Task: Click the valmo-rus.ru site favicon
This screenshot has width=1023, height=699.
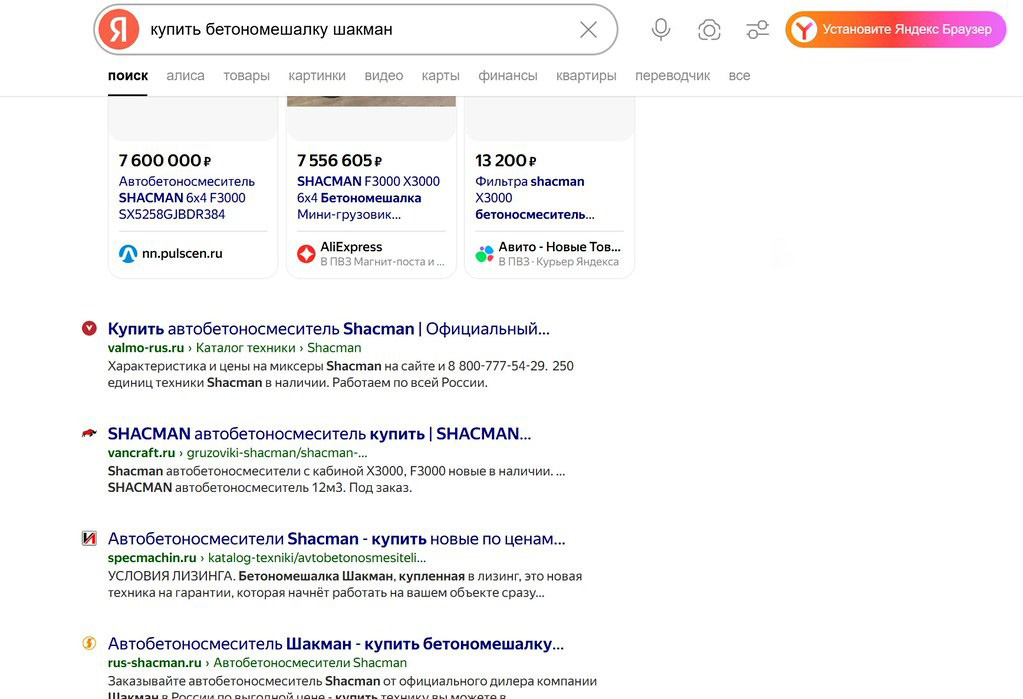Action: (88, 328)
